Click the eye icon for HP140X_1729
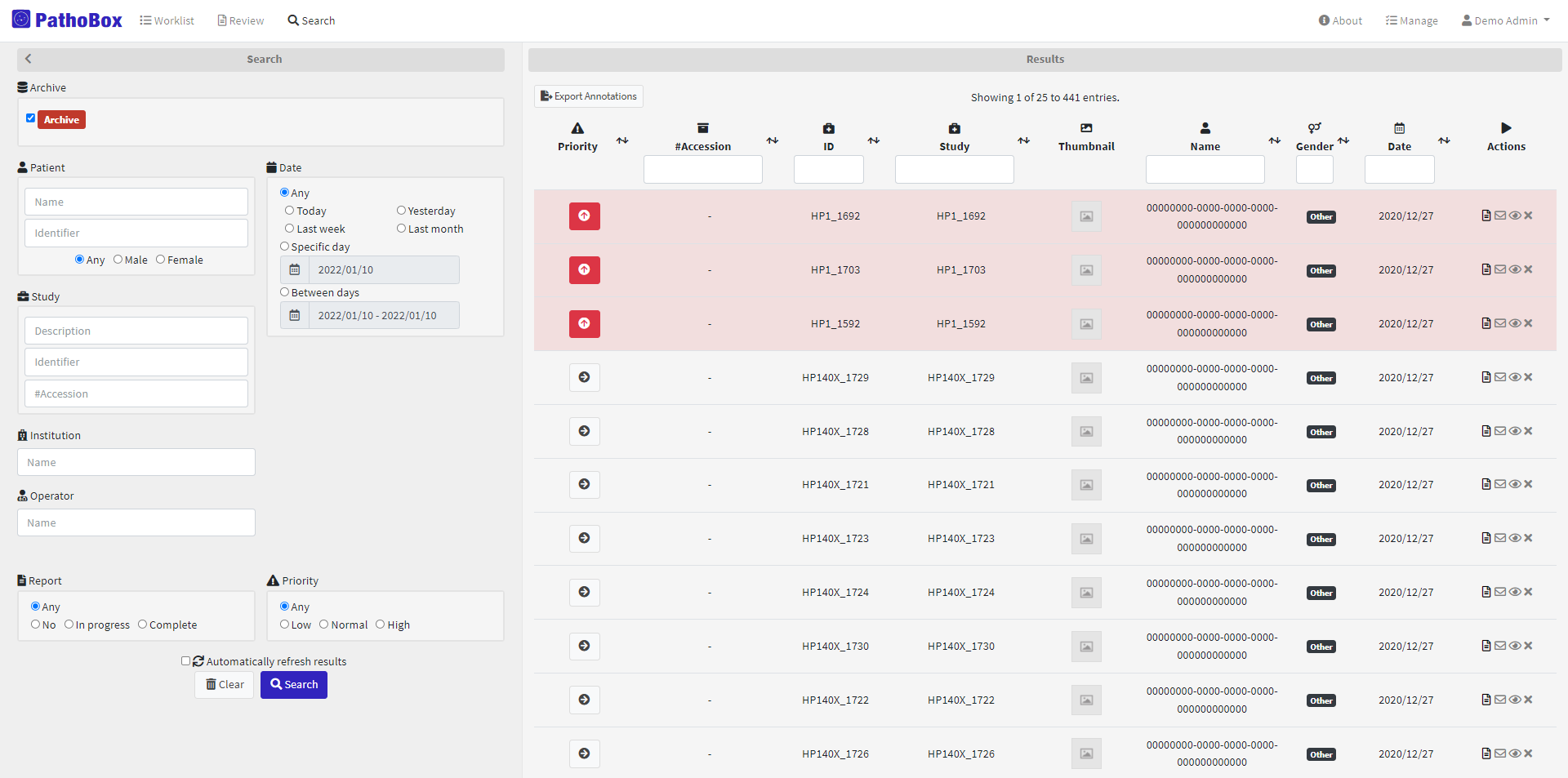The image size is (1568, 778). [x=1514, y=377]
